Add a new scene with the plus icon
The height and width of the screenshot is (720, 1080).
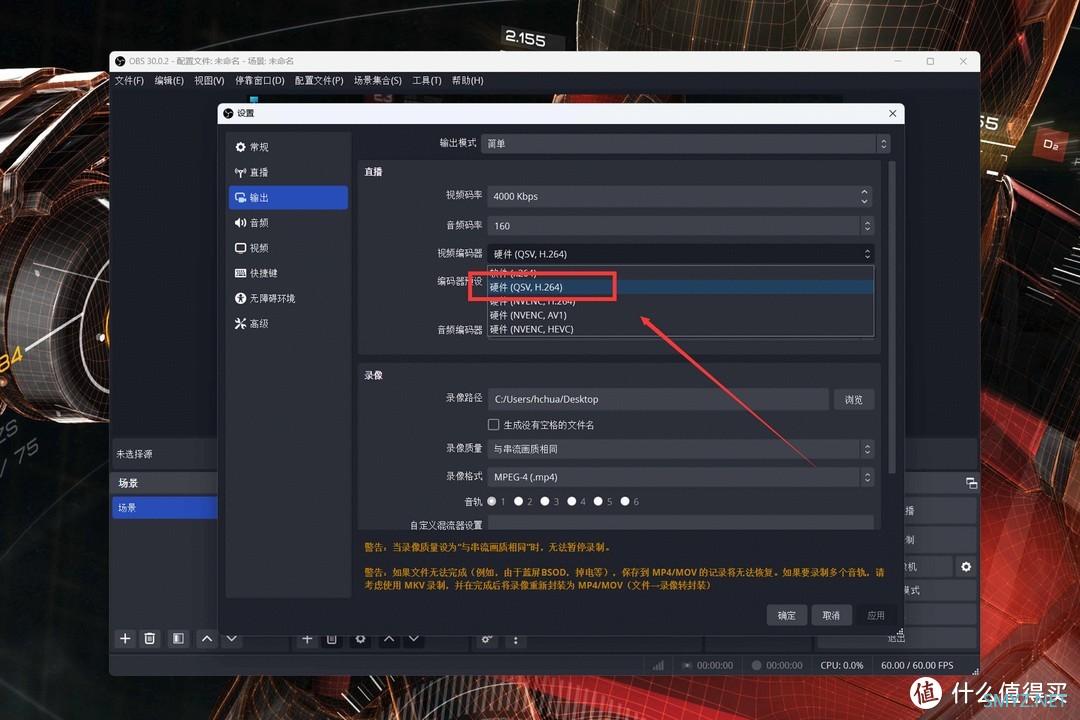coord(125,639)
